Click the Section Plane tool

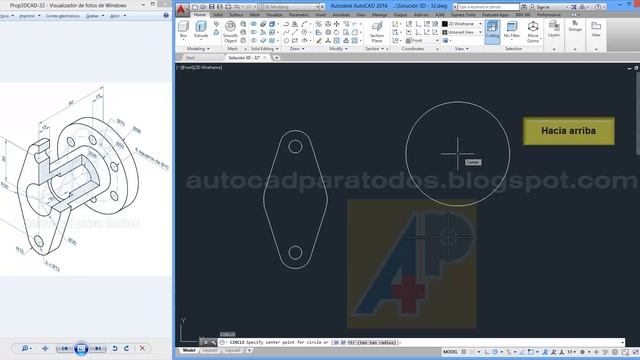[377, 32]
